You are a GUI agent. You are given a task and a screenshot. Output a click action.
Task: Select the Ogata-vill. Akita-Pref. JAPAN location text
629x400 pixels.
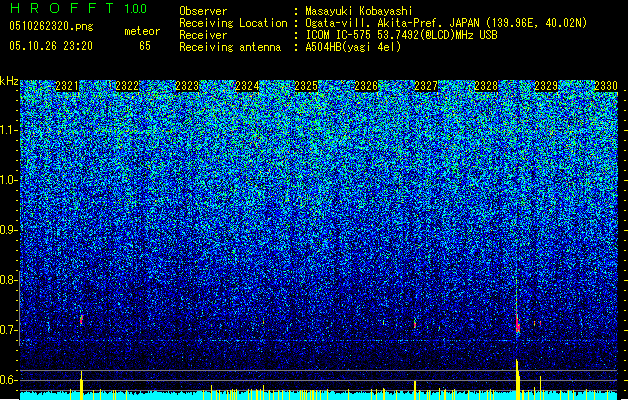(x=446, y=23)
